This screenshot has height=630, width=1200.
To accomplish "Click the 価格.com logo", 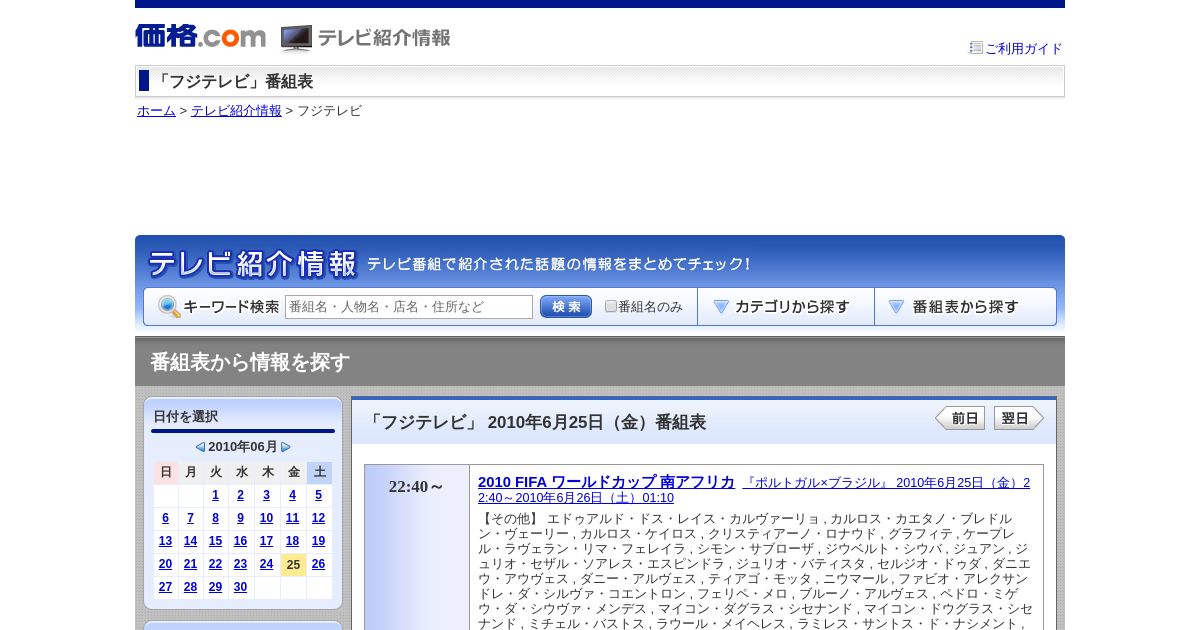I will (200, 37).
